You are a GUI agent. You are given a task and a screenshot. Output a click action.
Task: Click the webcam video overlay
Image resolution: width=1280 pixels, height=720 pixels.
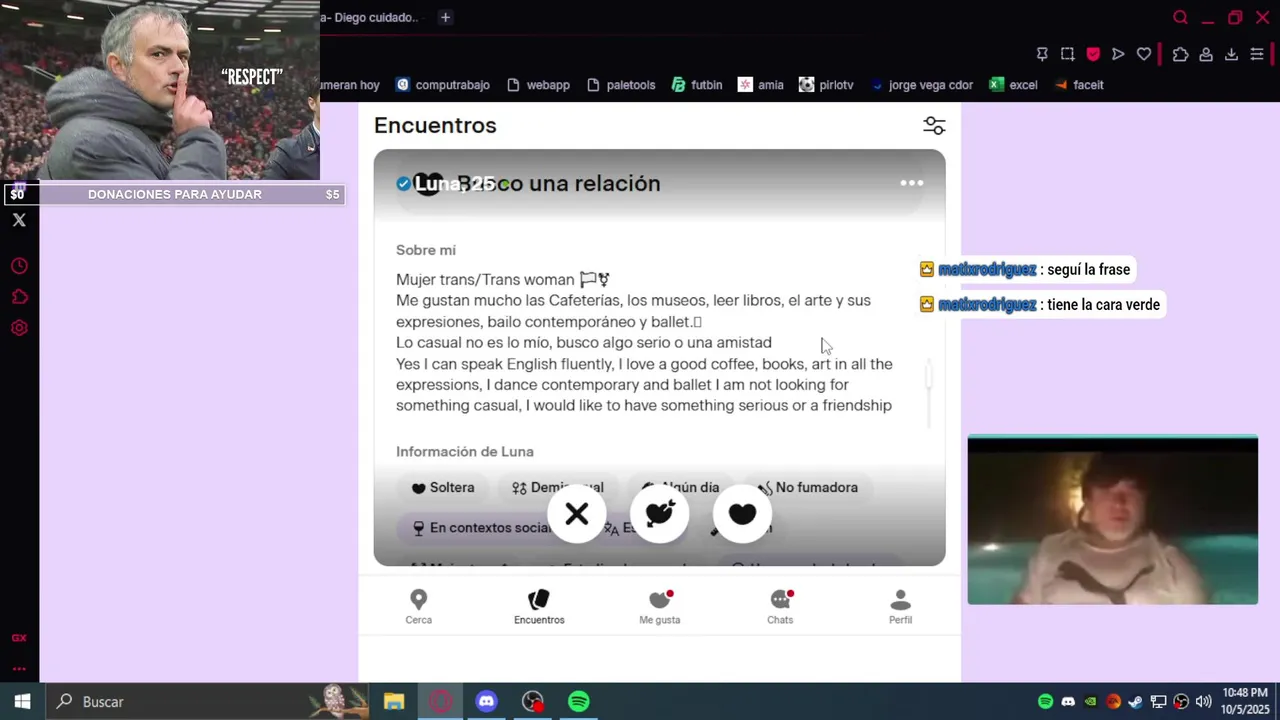click(x=1112, y=520)
